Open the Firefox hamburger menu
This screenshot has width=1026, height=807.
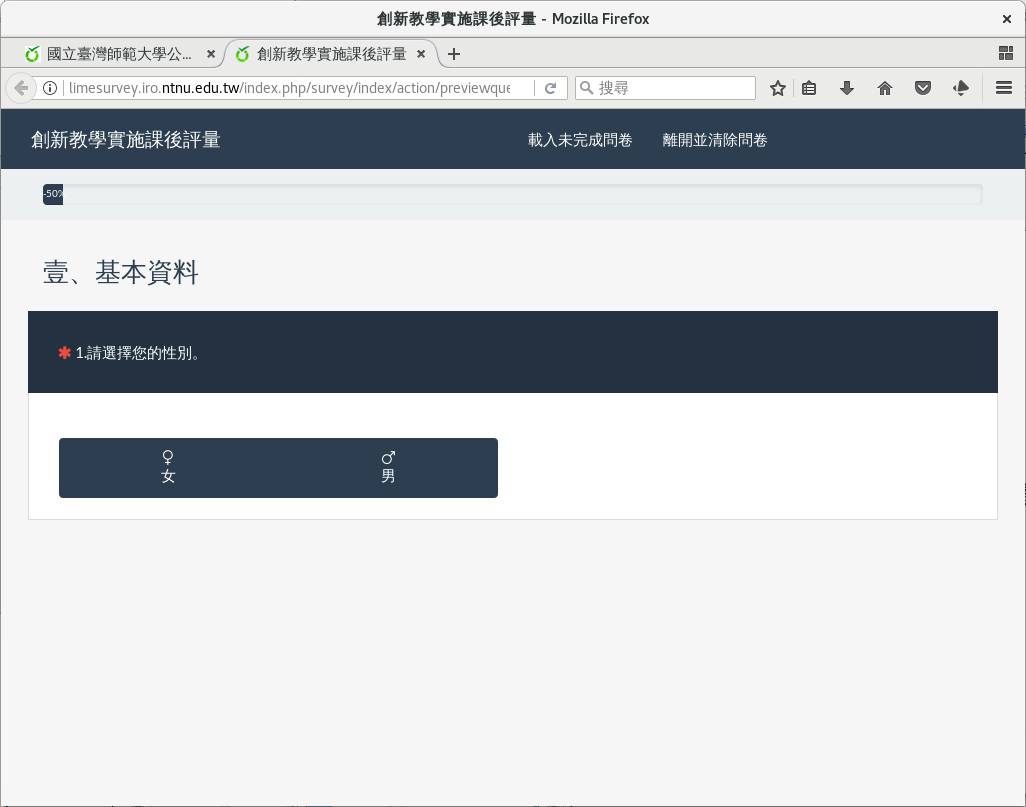tap(1004, 88)
